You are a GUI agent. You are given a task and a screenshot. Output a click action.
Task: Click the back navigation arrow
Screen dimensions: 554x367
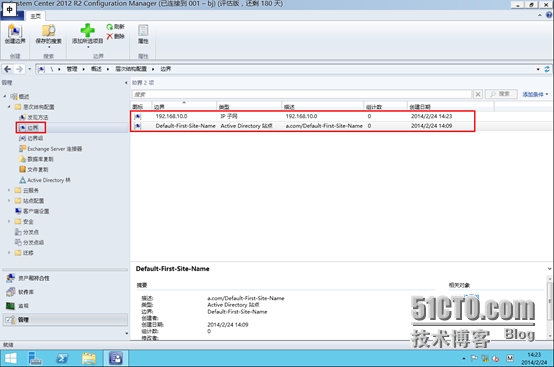click(x=7, y=69)
